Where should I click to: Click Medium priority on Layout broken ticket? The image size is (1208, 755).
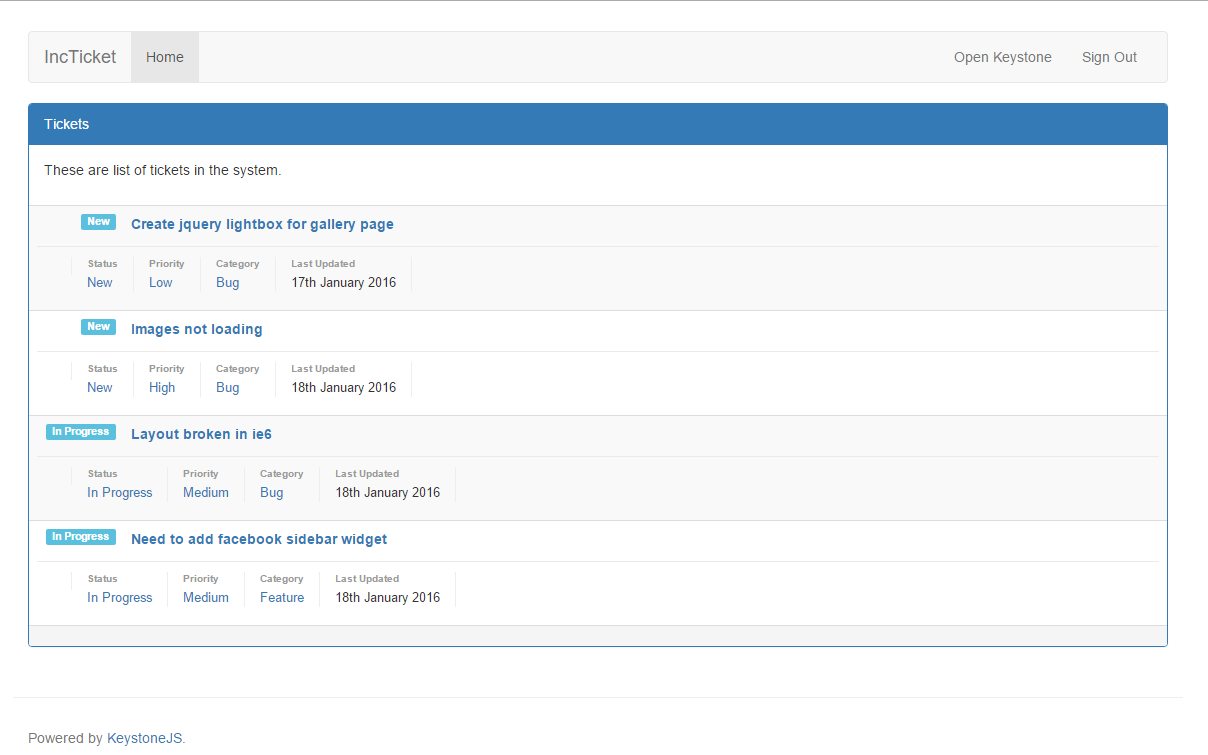pos(206,493)
